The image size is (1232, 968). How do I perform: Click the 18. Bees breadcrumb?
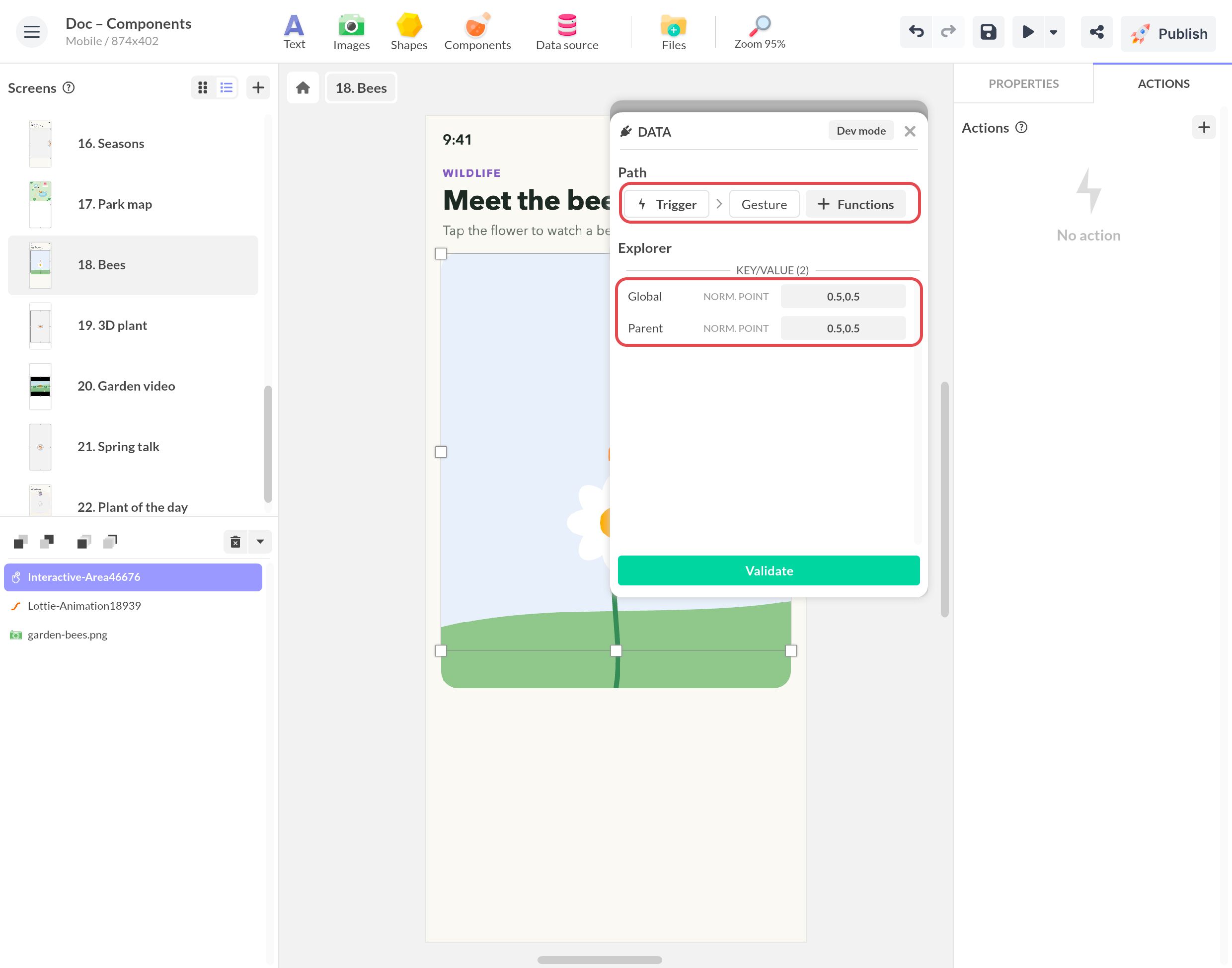click(361, 88)
